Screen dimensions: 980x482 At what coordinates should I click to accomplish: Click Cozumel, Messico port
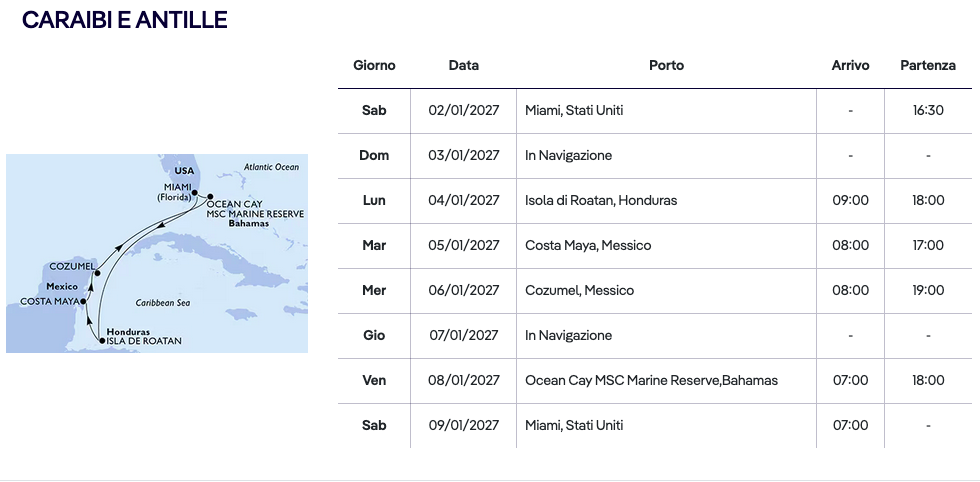(x=579, y=291)
